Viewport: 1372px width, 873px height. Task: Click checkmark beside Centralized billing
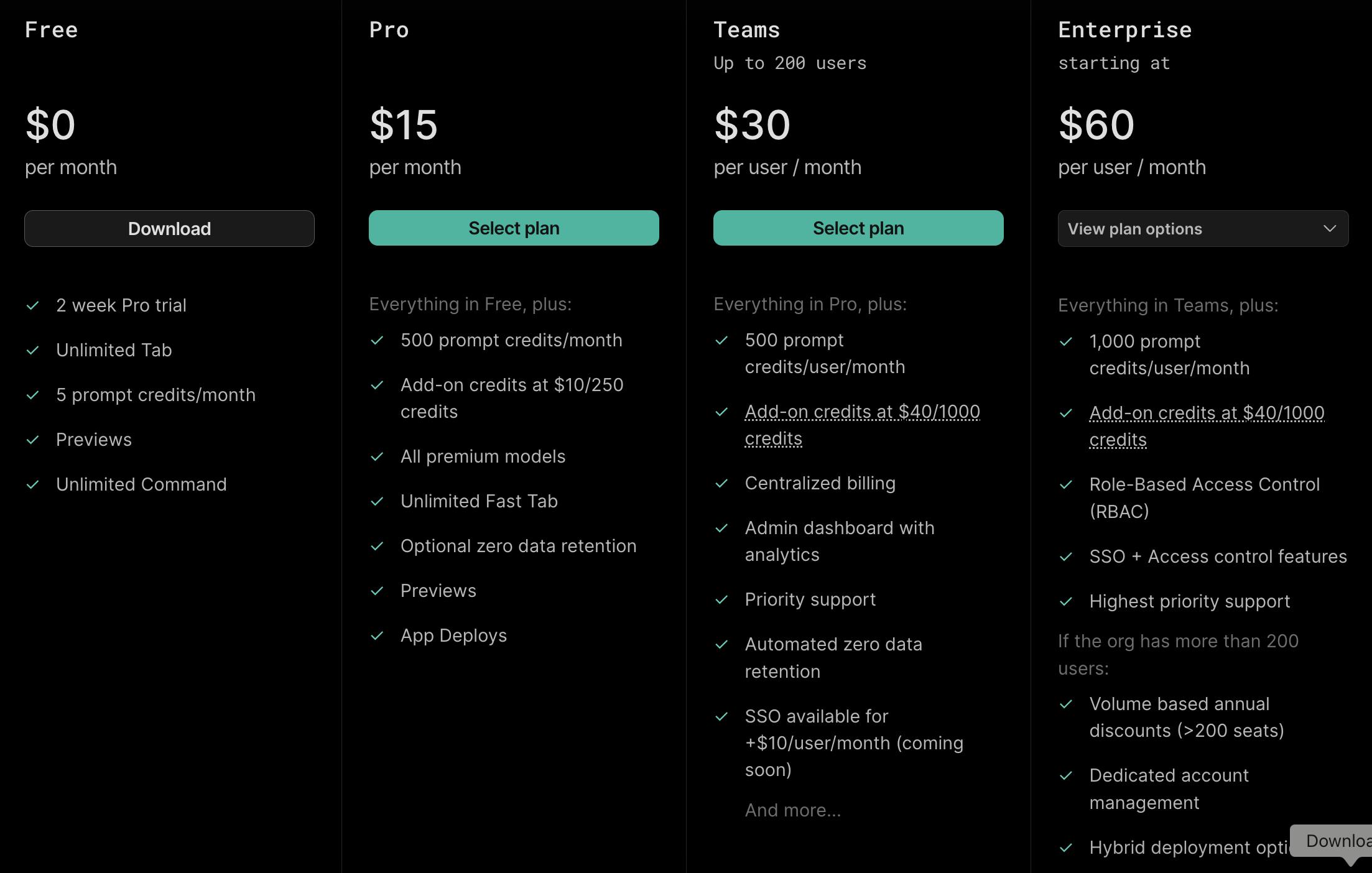pos(721,483)
